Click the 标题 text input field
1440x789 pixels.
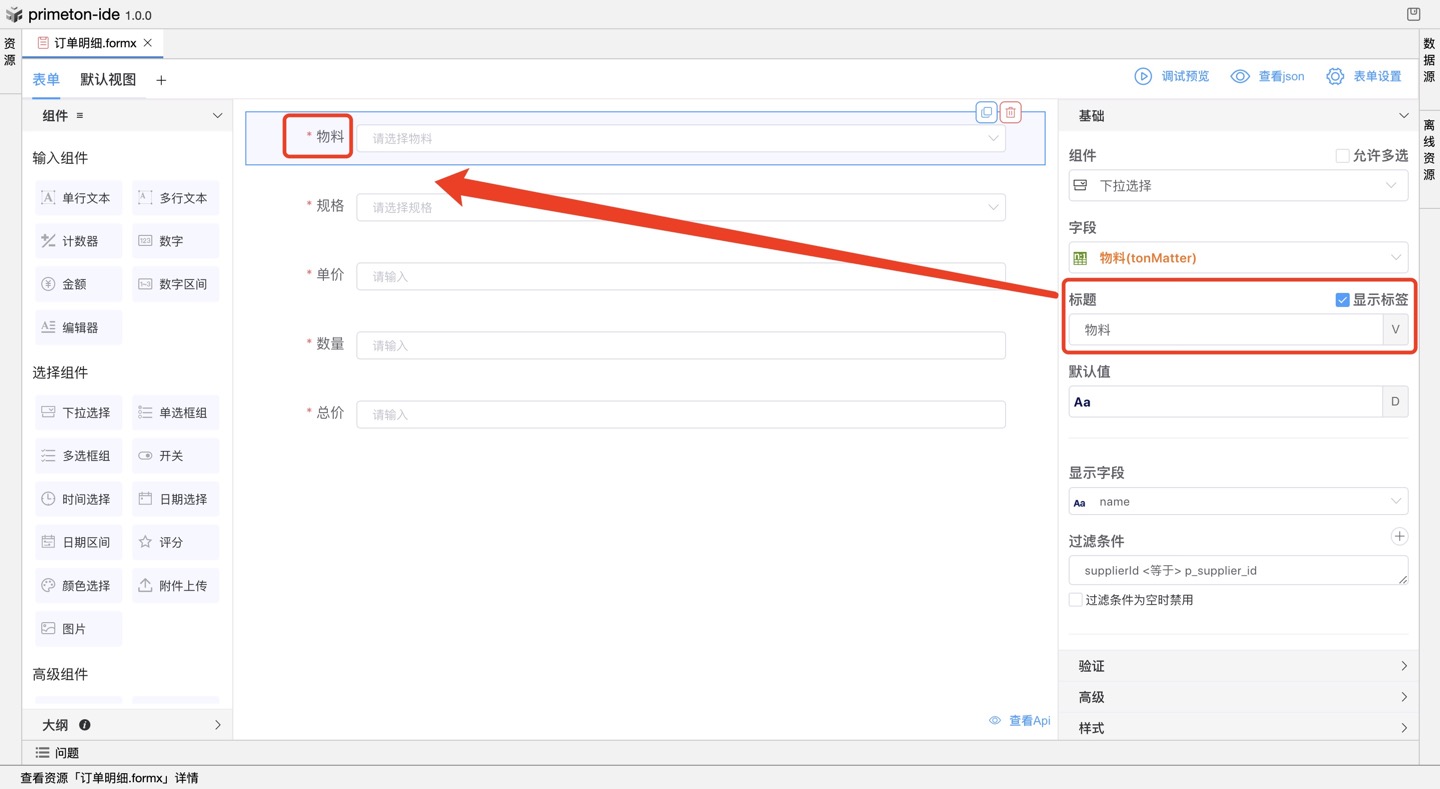pos(1225,330)
